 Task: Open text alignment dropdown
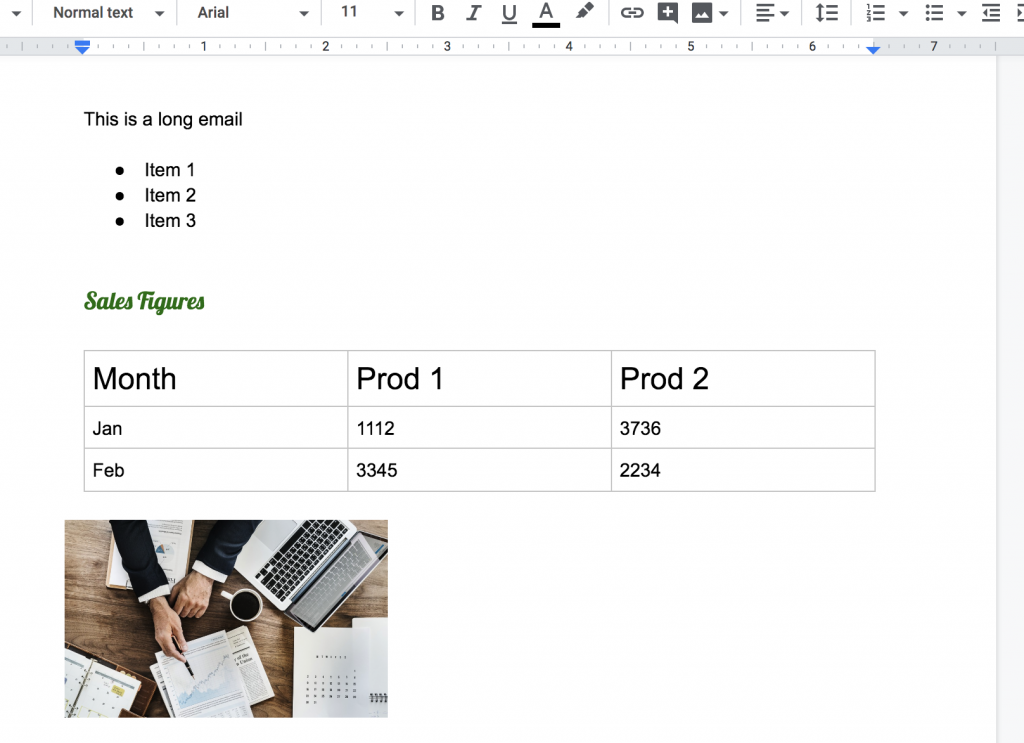click(772, 13)
